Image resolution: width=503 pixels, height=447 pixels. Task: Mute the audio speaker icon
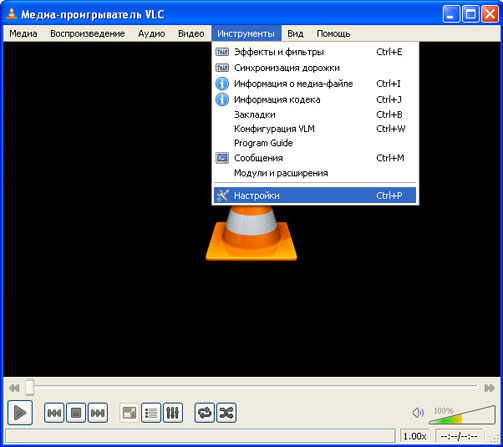coord(418,413)
